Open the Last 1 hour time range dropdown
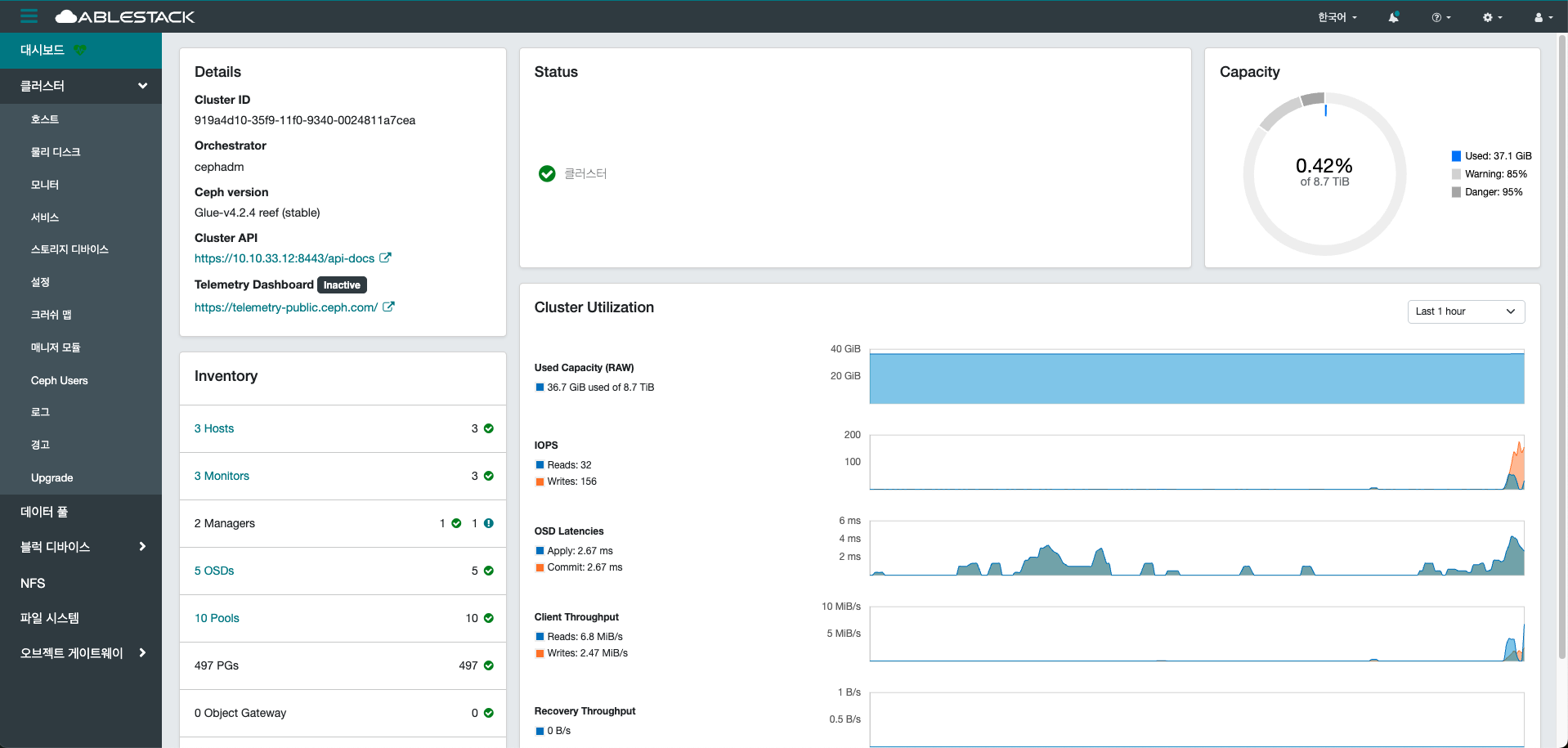 pos(1465,311)
